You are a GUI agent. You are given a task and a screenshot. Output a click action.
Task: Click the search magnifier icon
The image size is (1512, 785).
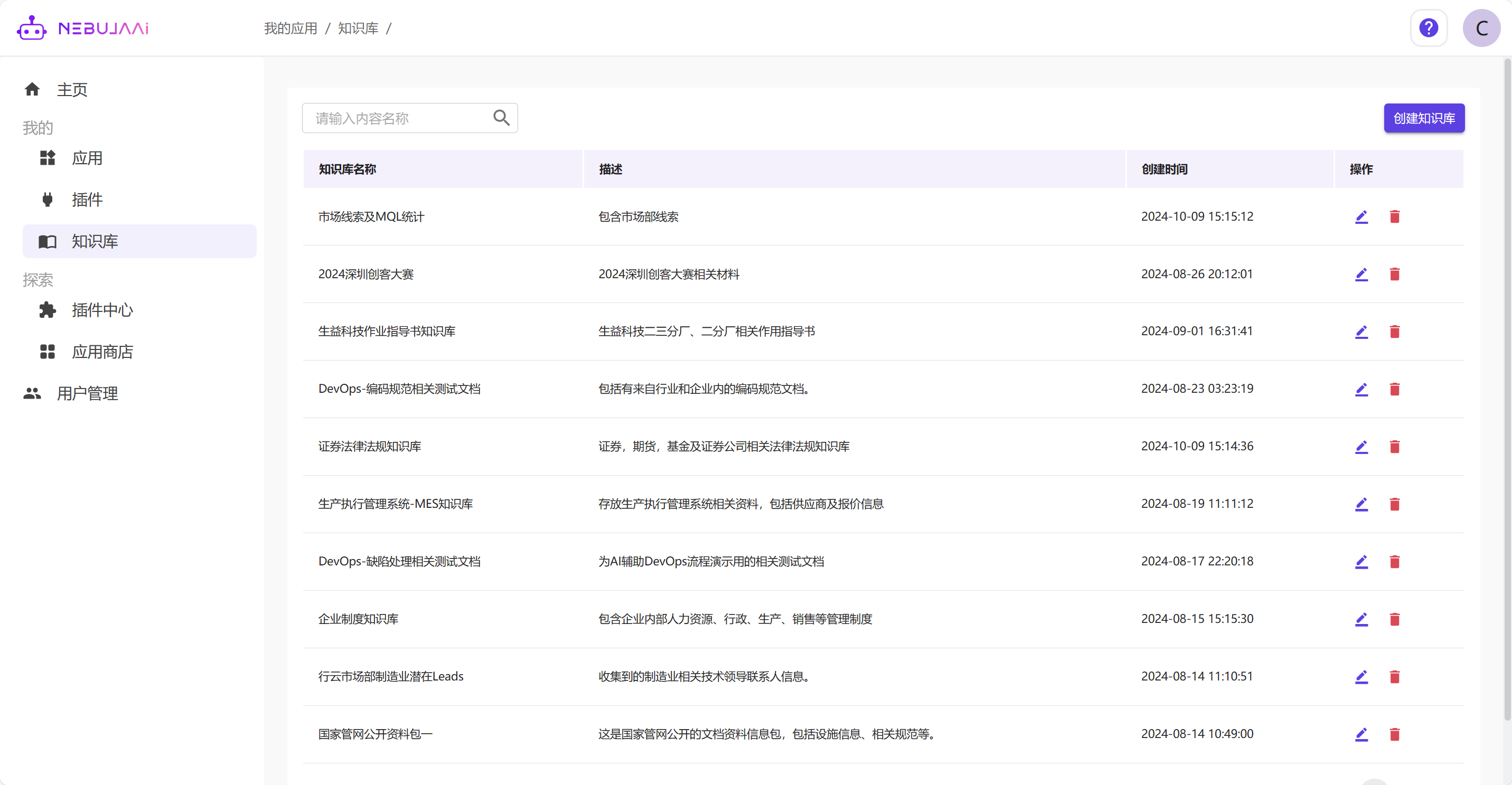tap(501, 118)
